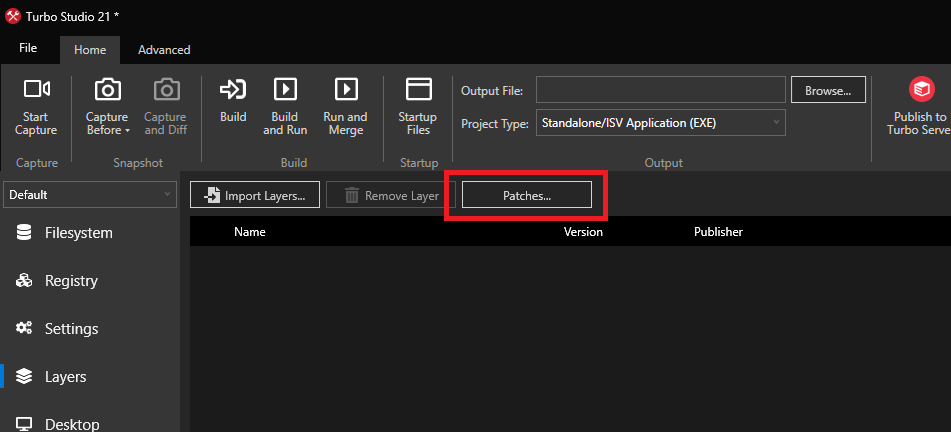Viewport: 951px width, 432px height.
Task: Click the Publish to Turbo Server icon
Action: (x=921, y=89)
